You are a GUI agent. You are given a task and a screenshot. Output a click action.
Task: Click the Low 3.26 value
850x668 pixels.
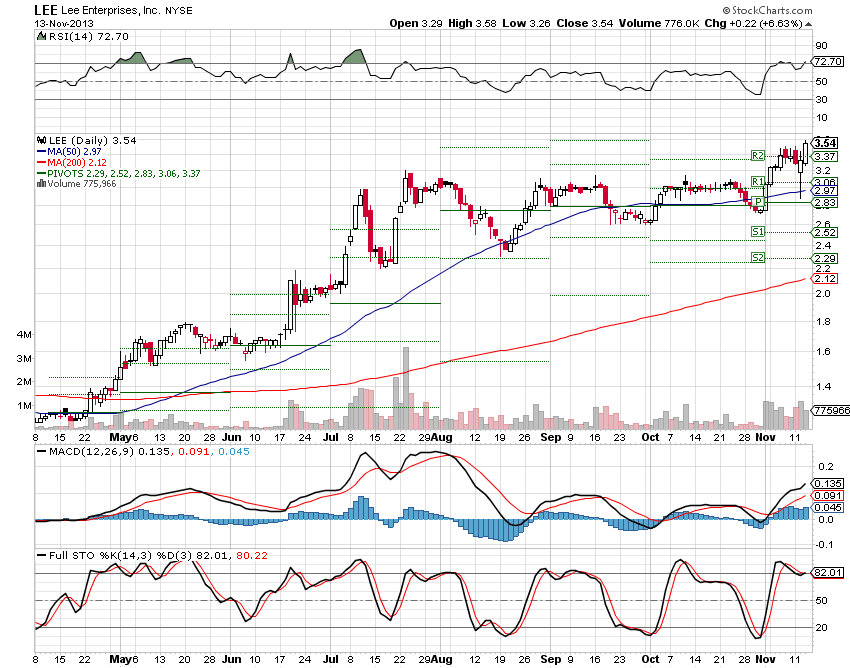(526, 23)
